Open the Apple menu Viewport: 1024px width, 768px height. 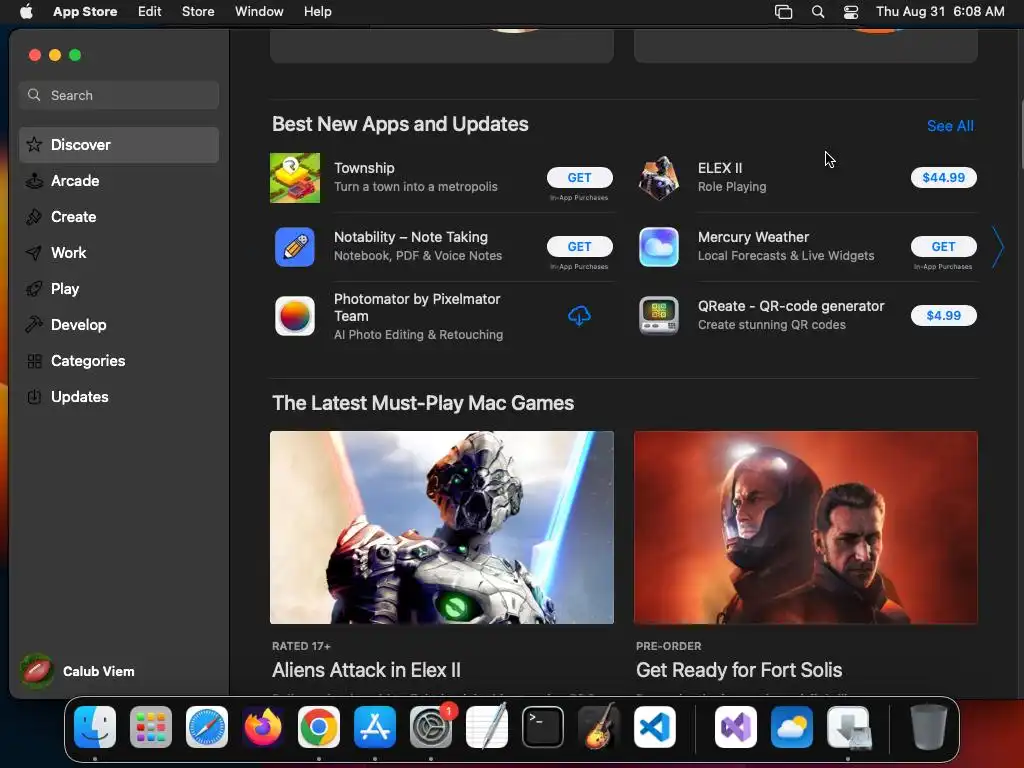pos(26,12)
